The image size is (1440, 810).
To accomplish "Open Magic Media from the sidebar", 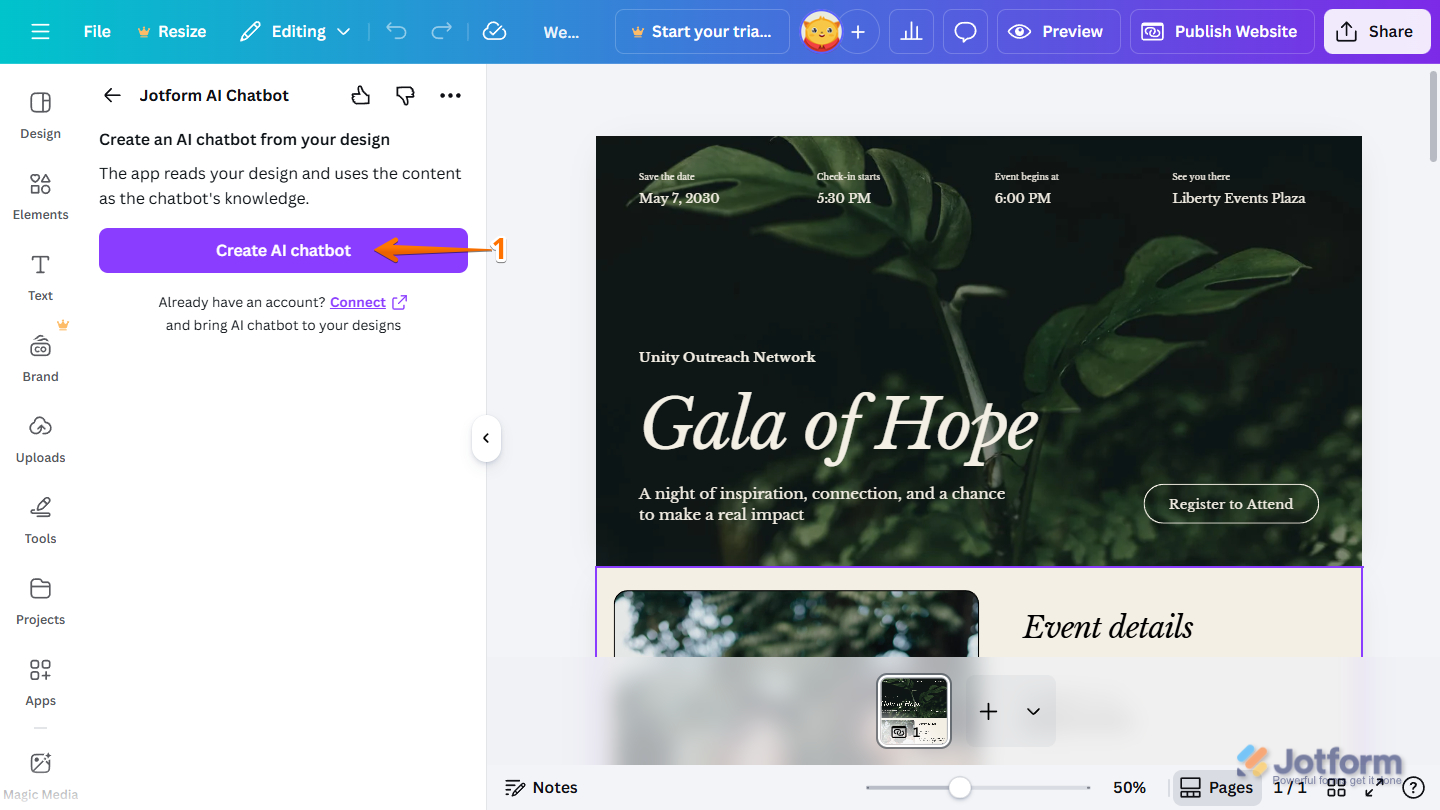I will [x=40, y=770].
